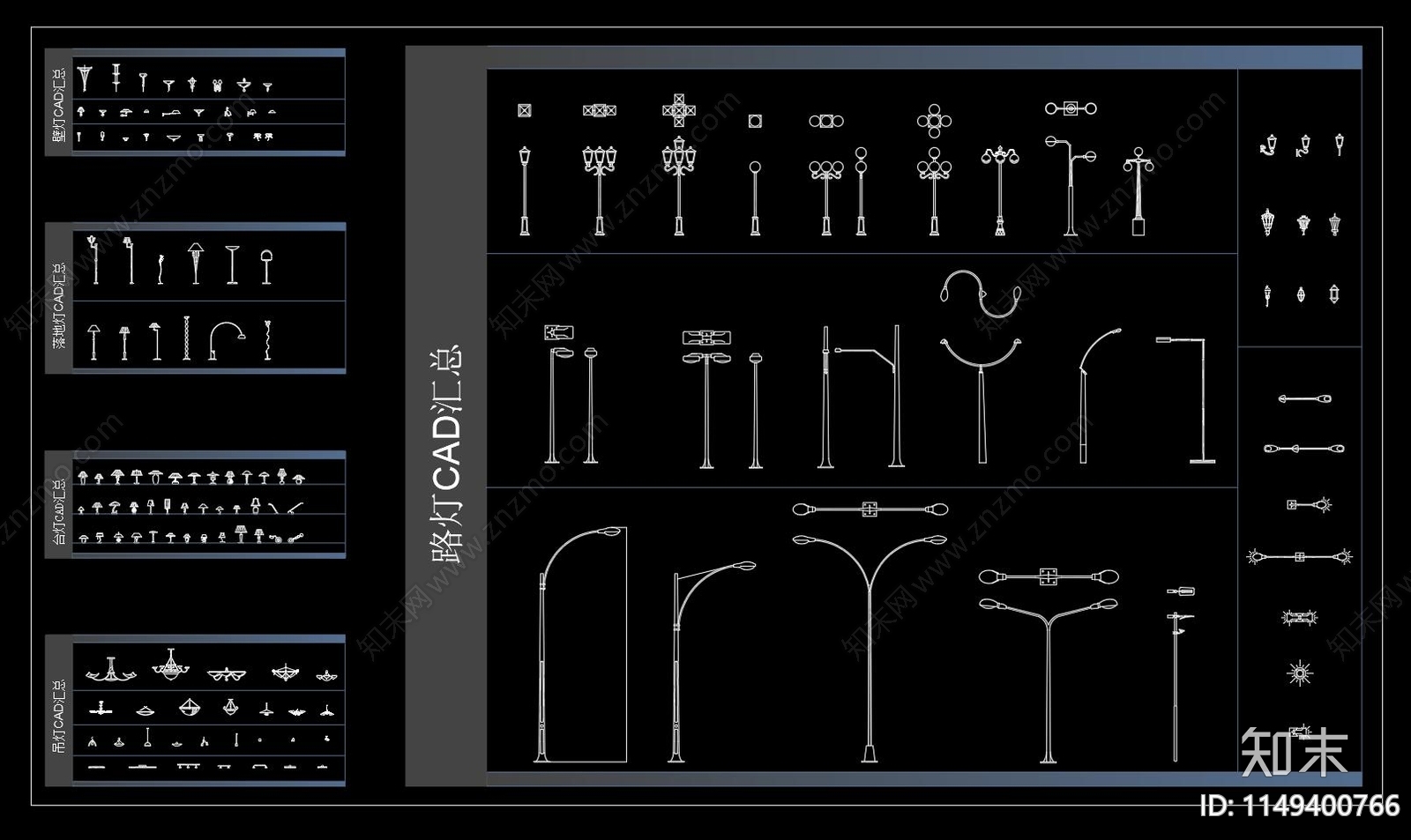Select the first triangular wall lamp in 壁灯 panel
This screenshot has width=1411, height=840.
(x=84, y=78)
